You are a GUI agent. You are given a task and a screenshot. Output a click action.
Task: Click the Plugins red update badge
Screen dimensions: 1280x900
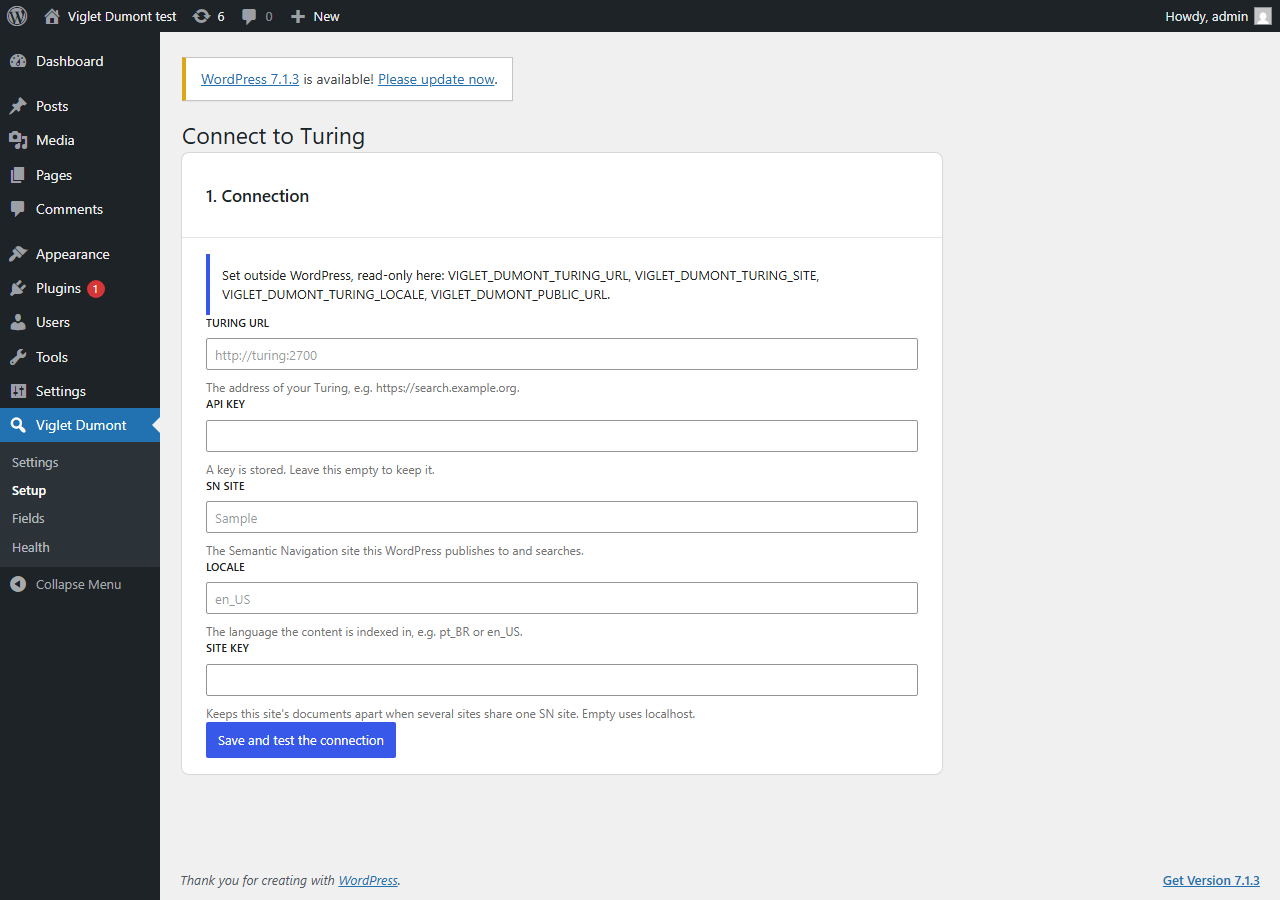96,289
